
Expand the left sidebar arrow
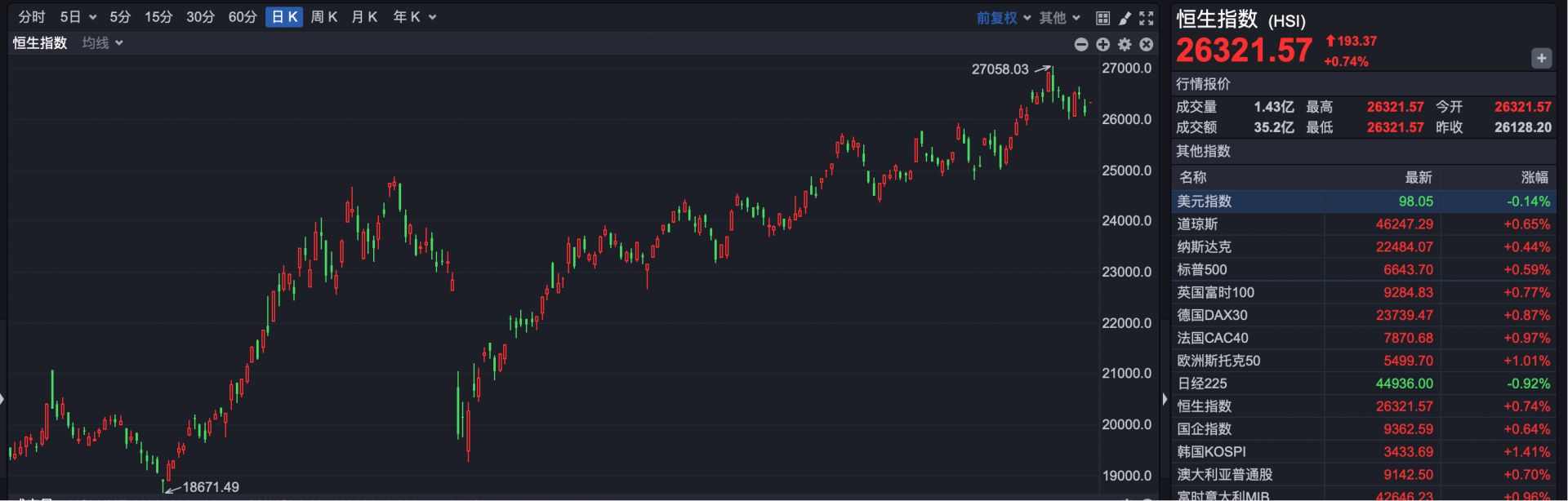coord(3,399)
